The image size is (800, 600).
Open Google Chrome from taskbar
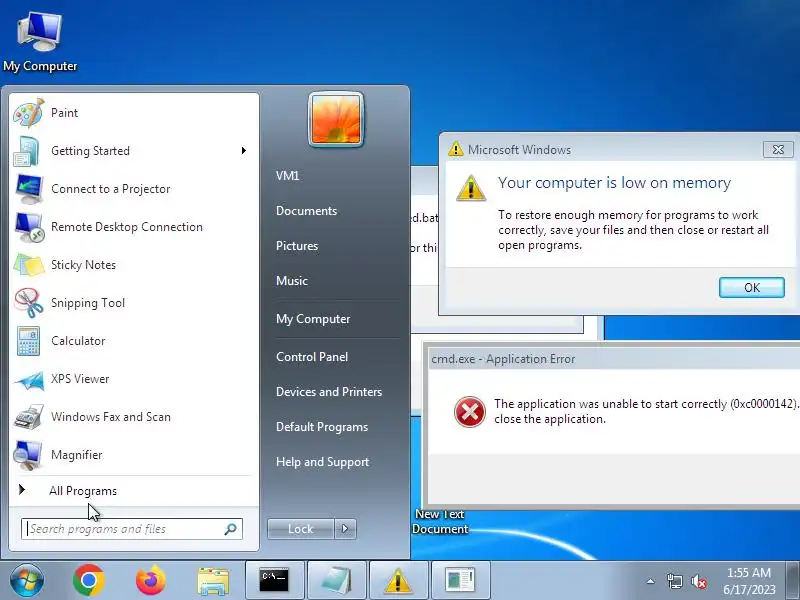89,580
